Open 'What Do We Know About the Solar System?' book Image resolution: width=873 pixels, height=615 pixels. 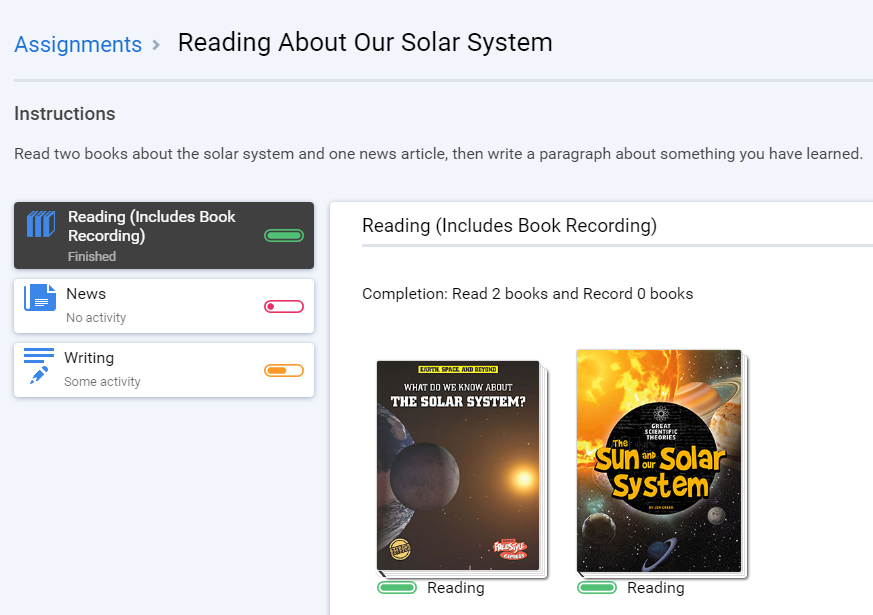pos(462,469)
